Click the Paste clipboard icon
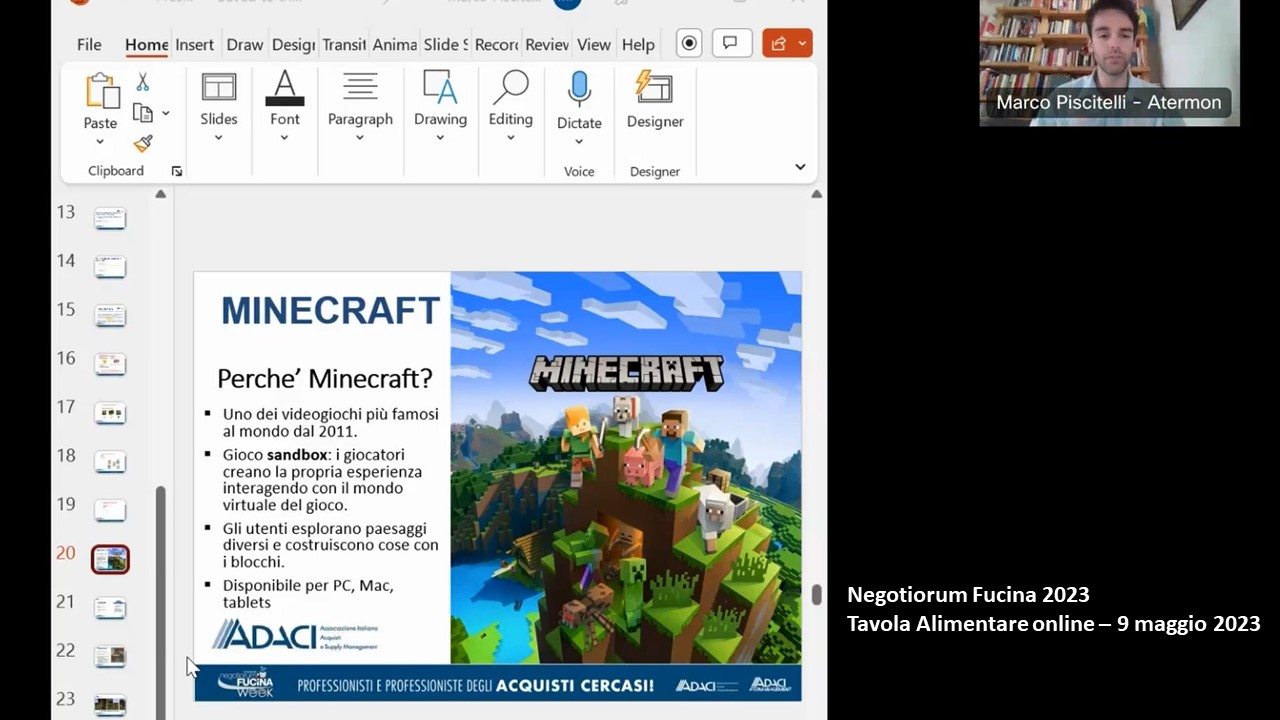The width and height of the screenshot is (1280, 720). pyautogui.click(x=101, y=91)
